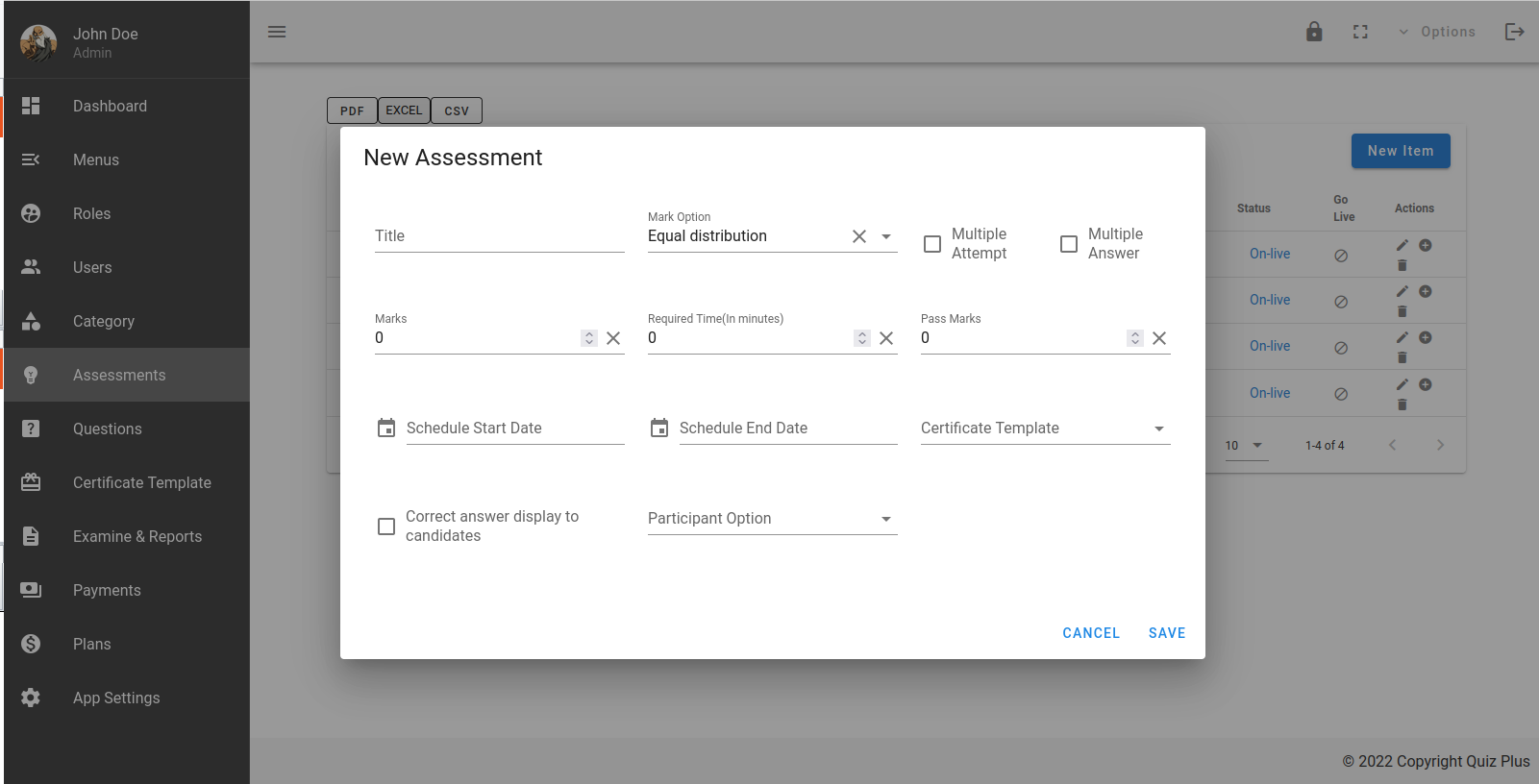Viewport: 1539px width, 784px height.
Task: Open the Participant Option dropdown
Action: 773,519
